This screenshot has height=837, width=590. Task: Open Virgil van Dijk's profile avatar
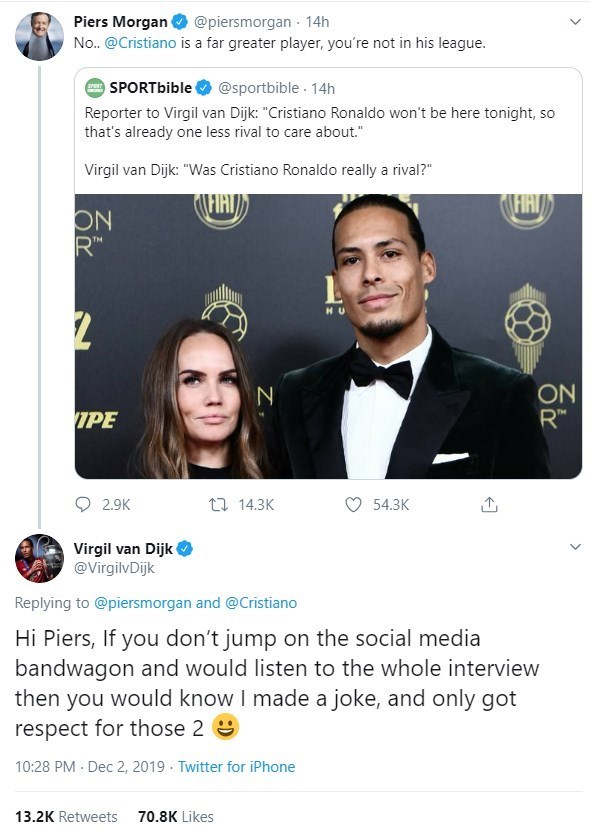(39, 558)
